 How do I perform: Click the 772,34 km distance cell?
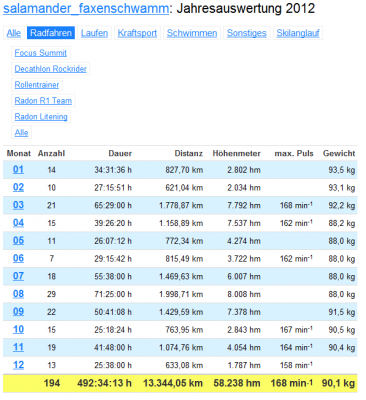click(184, 241)
